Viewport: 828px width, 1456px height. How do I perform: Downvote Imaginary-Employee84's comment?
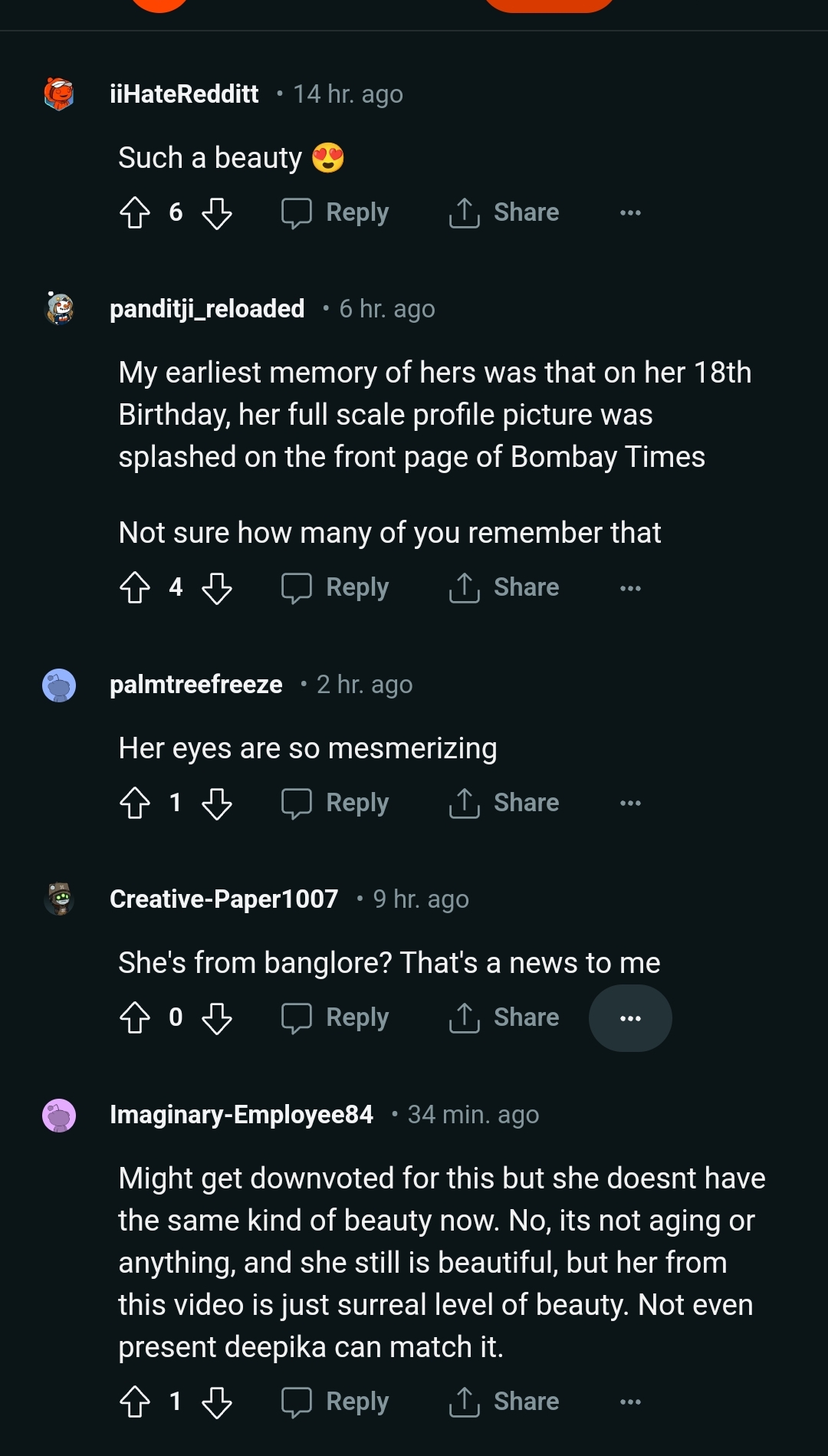pyautogui.click(x=217, y=1402)
